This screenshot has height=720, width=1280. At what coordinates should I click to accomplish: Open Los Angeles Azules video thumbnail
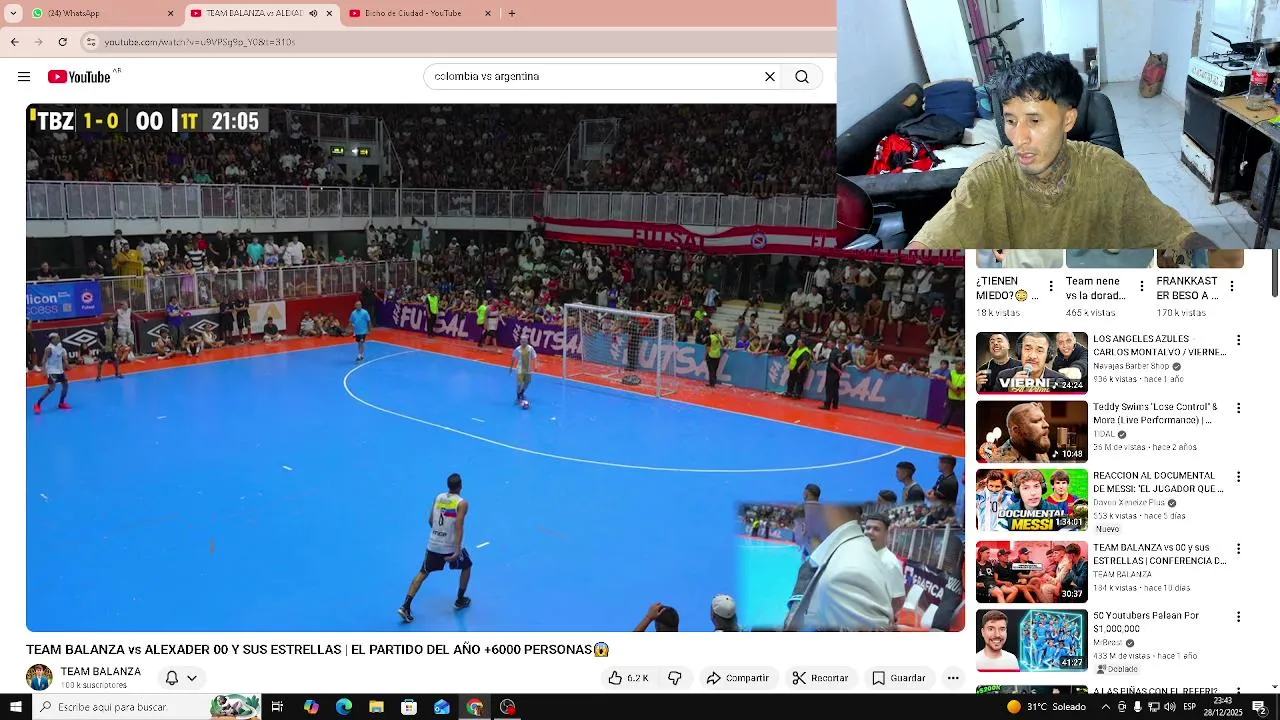click(x=1031, y=363)
